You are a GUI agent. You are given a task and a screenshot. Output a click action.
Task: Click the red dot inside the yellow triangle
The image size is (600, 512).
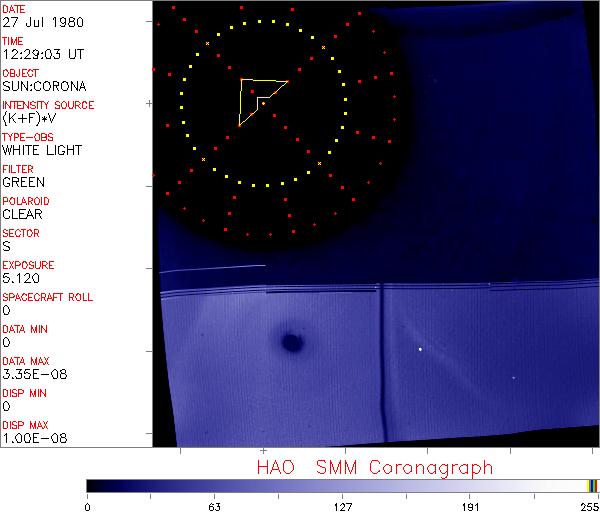click(x=252, y=92)
